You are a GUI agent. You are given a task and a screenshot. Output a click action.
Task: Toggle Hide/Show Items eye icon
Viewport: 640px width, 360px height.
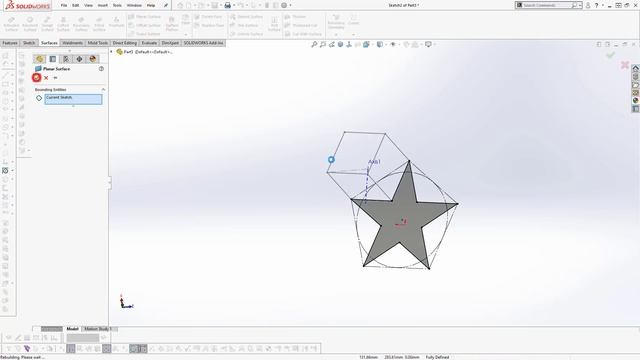click(393, 44)
